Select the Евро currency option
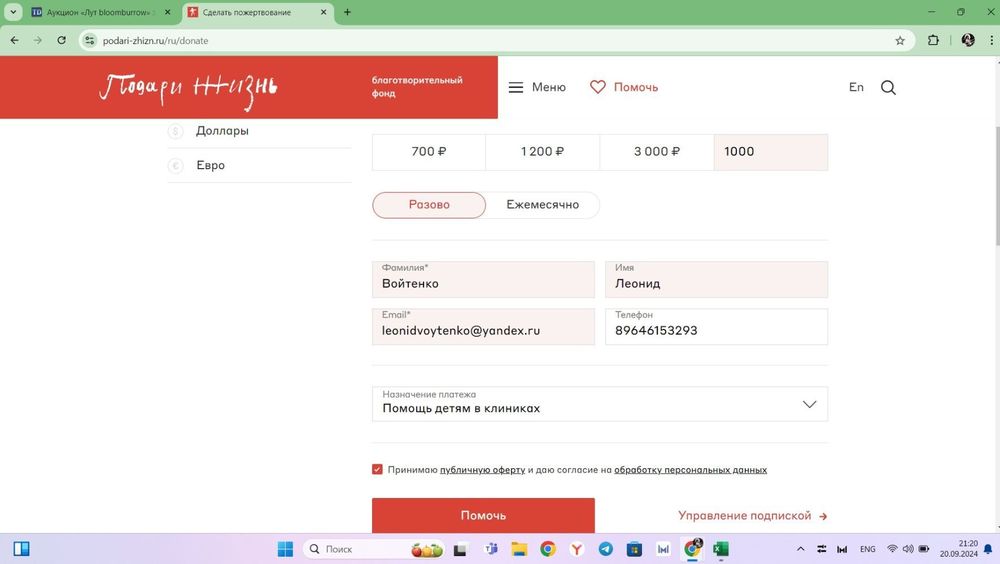 tap(210, 165)
